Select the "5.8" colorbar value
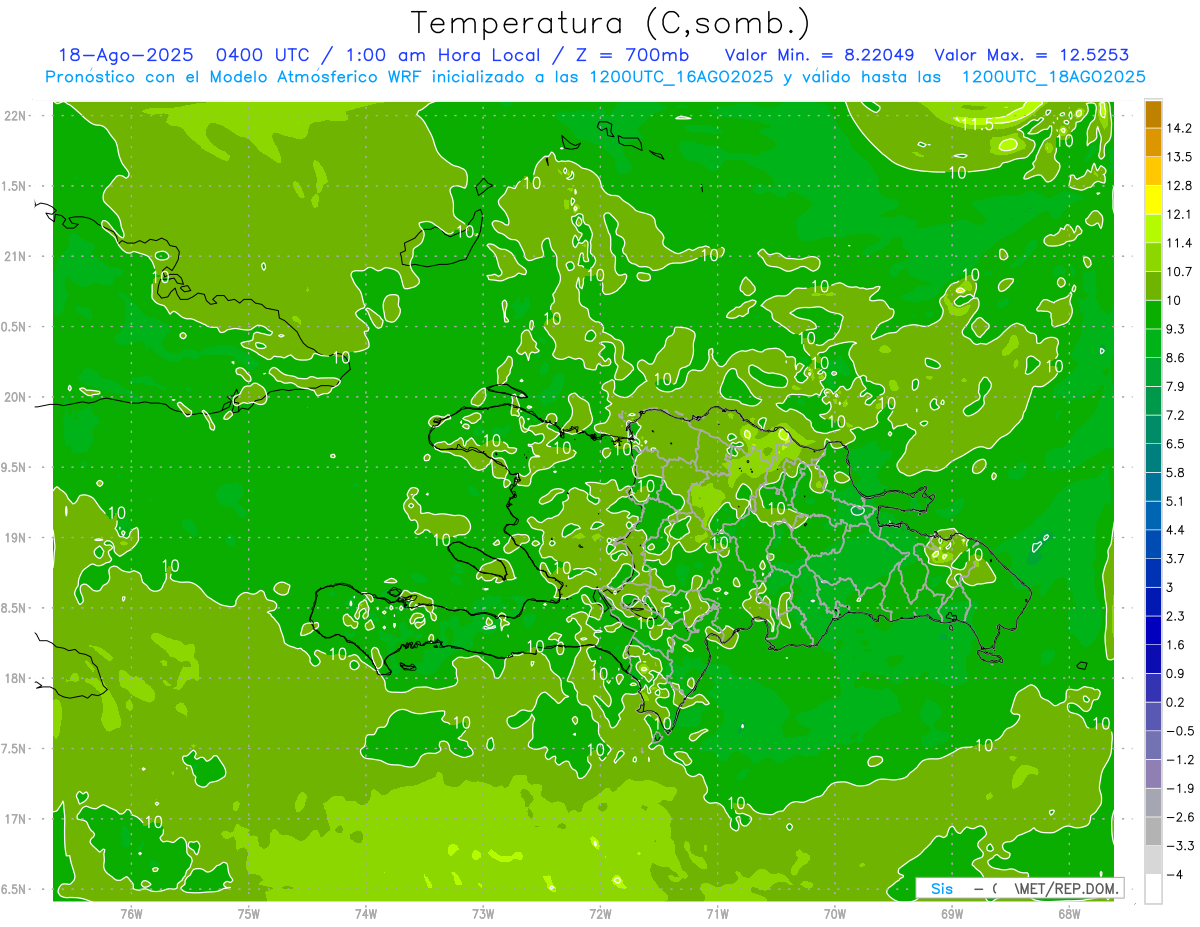This screenshot has width=1200, height=927. (x=1177, y=473)
